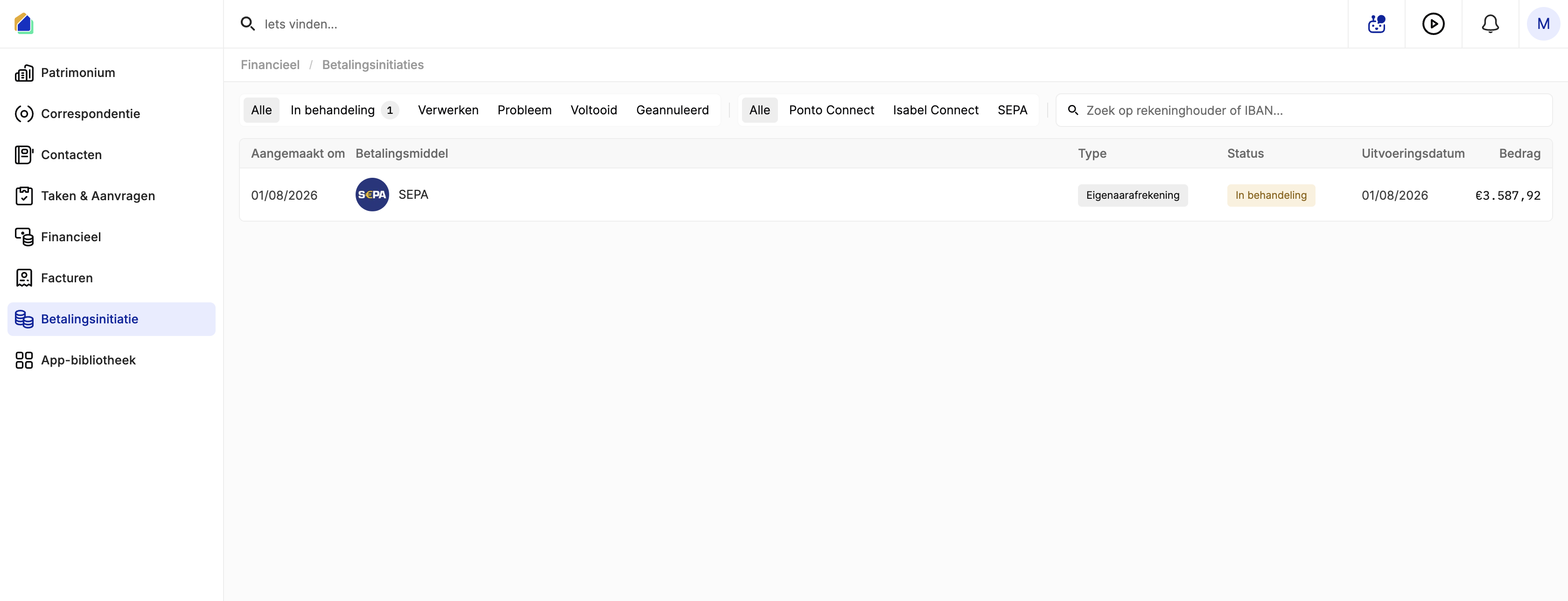This screenshot has width=1568, height=601.
Task: Click Financieel breadcrumb link
Action: pos(270,65)
